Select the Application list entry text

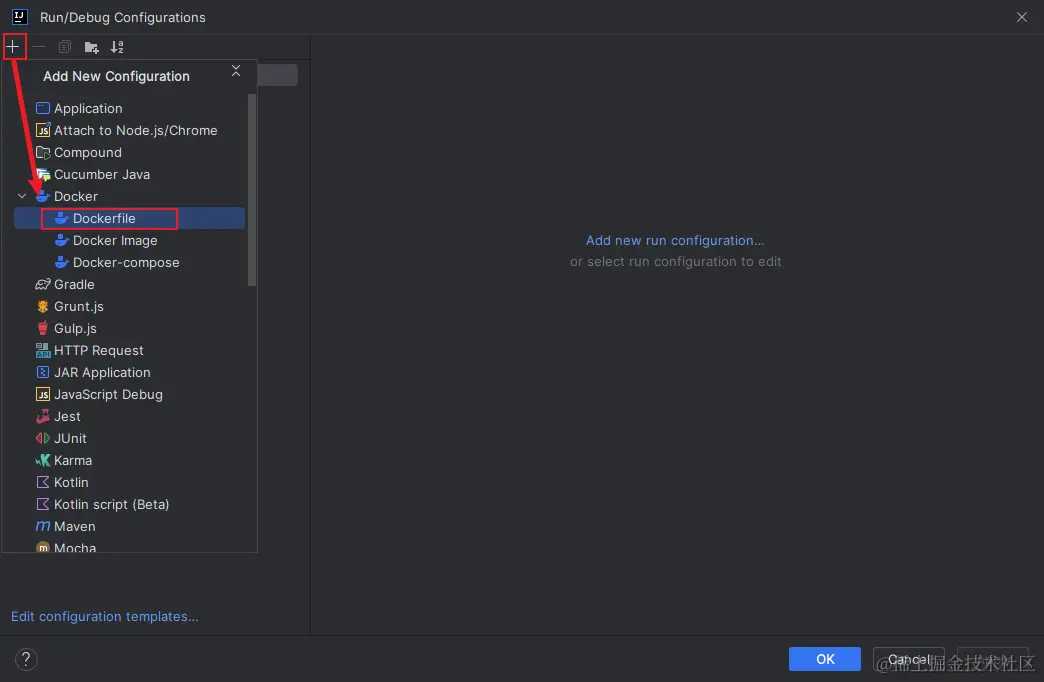click(x=88, y=109)
